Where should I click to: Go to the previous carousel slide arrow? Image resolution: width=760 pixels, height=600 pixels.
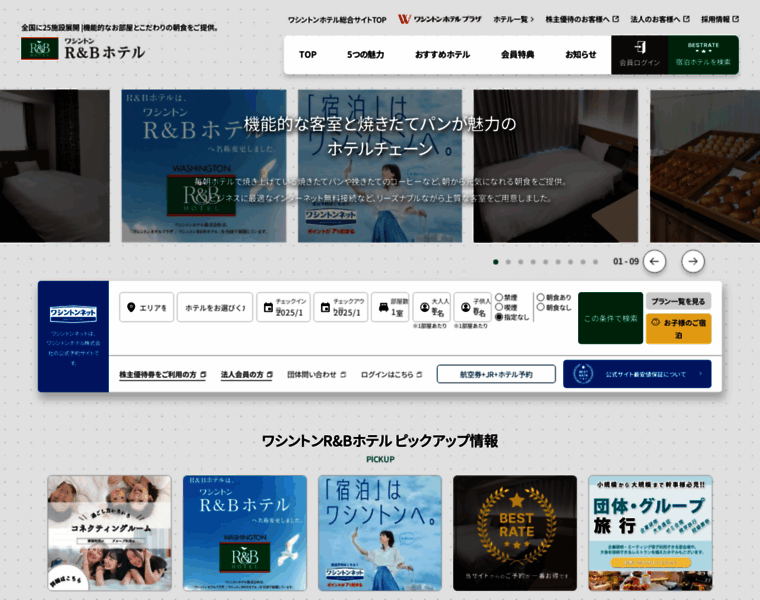point(654,261)
